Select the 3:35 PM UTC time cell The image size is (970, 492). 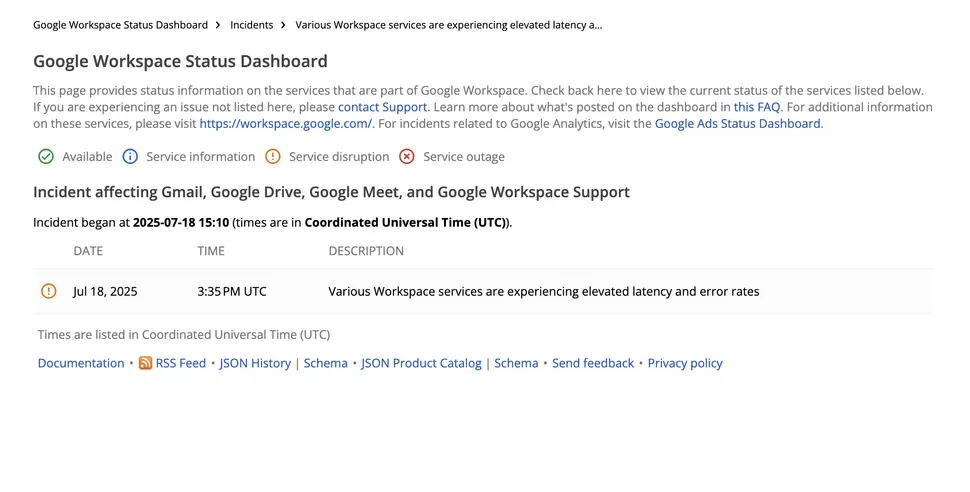pyautogui.click(x=232, y=291)
